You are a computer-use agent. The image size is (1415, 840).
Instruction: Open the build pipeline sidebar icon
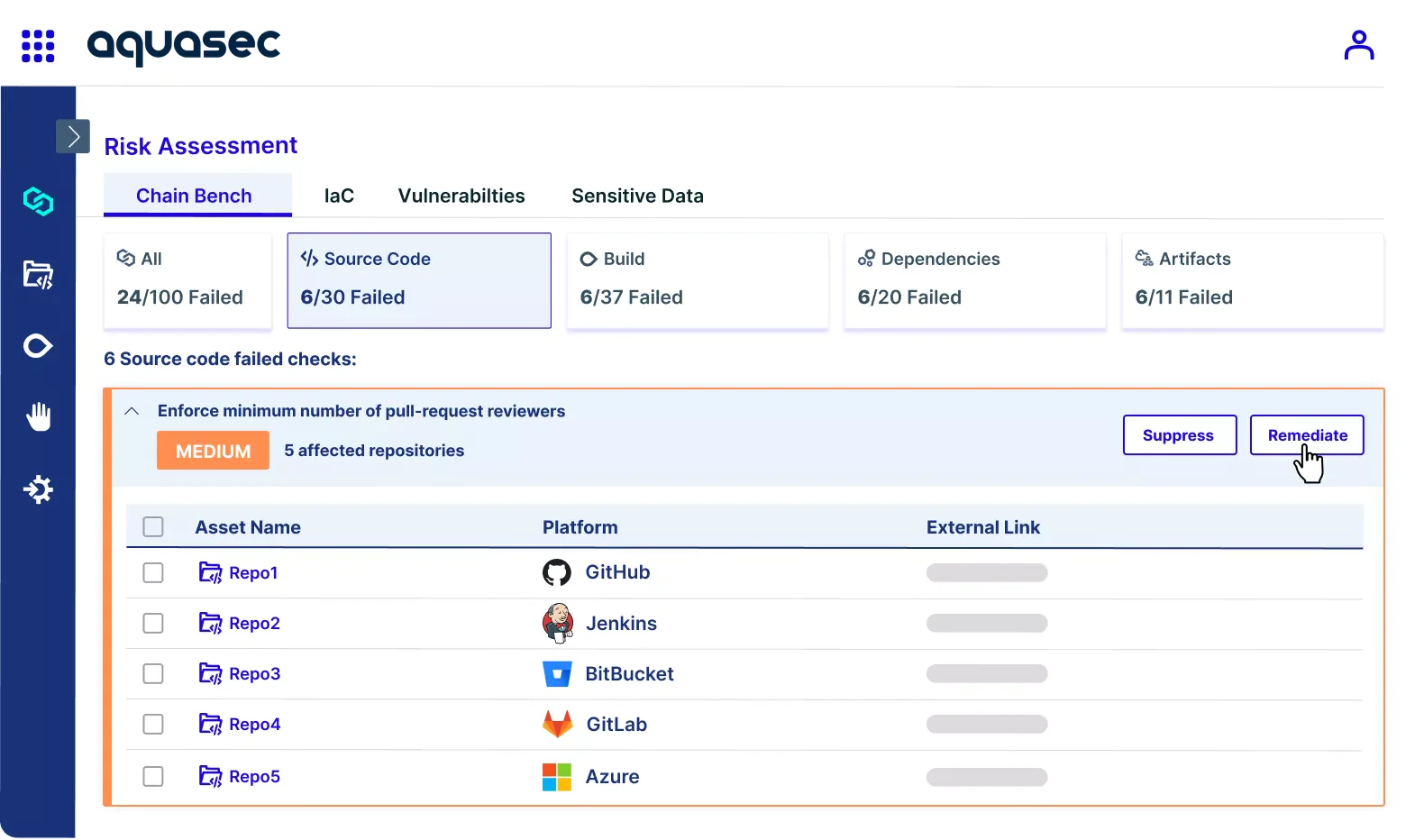coord(38,346)
